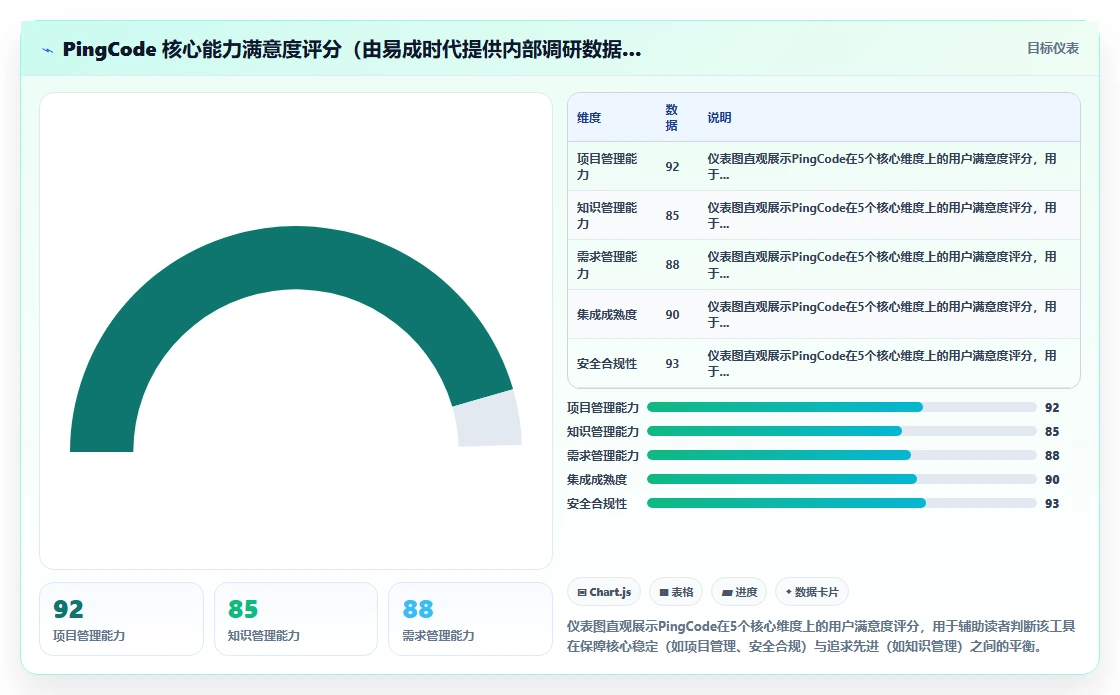Click the 知识管理能力 table cell
Image resolution: width=1120 pixels, height=695 pixels.
(x=607, y=215)
